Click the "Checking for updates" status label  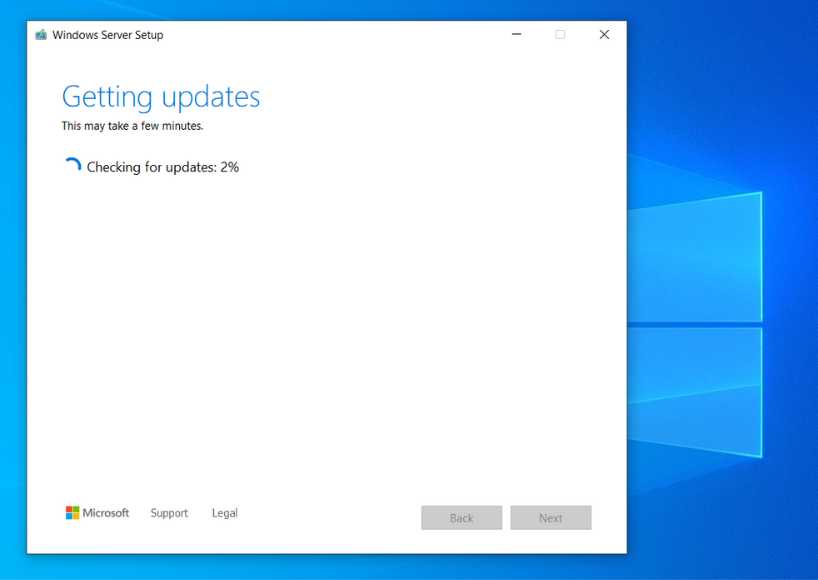coord(151,167)
